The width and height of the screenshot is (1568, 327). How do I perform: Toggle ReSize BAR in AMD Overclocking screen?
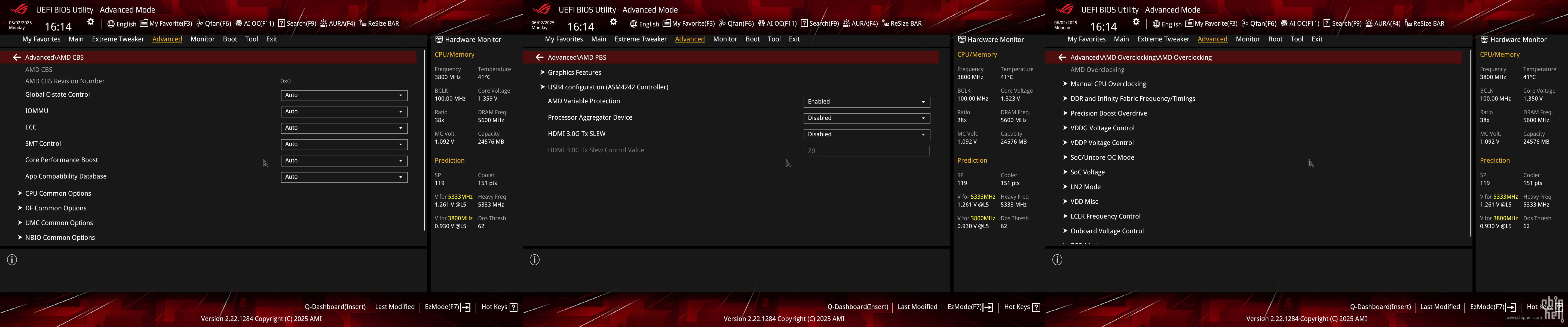coord(1424,24)
